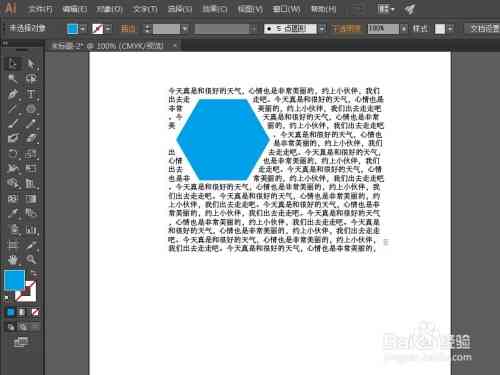Select the Scale tool
Image resolution: width=500 pixels, height=375 pixels.
point(31,153)
